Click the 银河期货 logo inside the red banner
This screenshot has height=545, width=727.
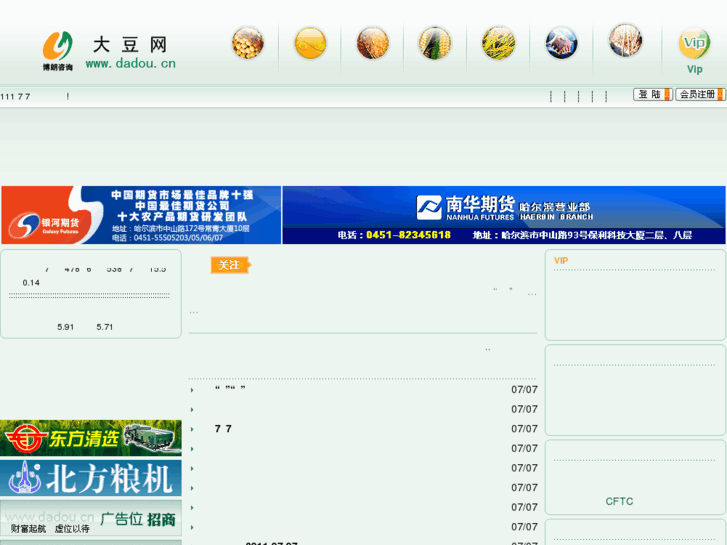pos(45,225)
